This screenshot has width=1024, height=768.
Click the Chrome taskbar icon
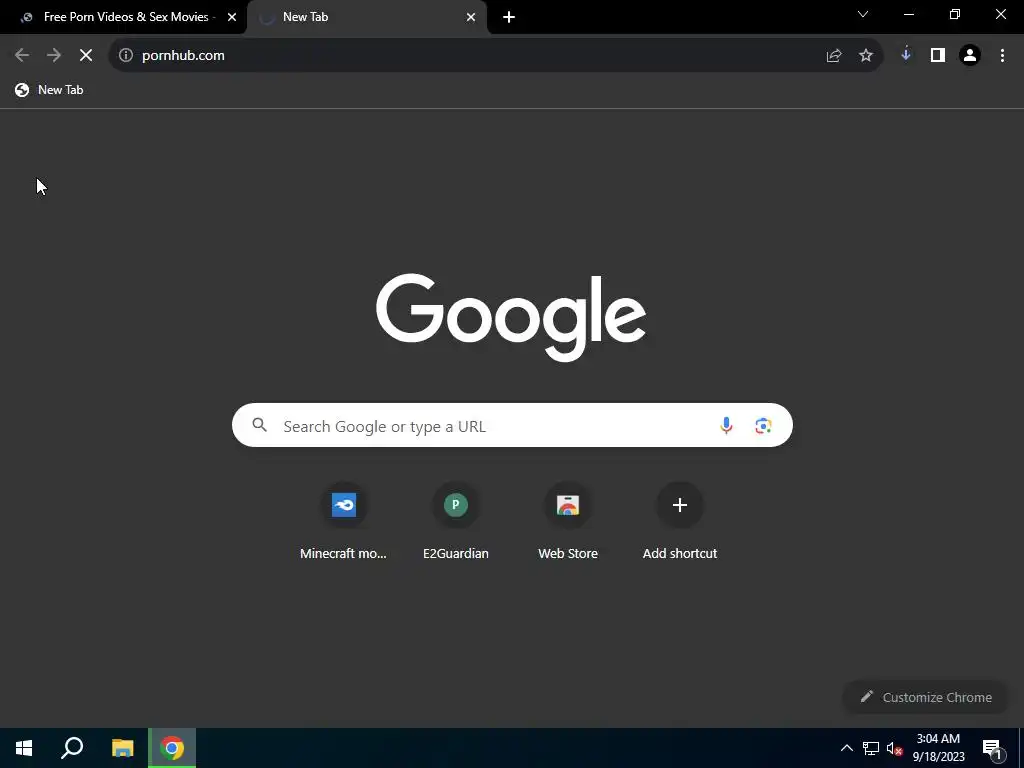point(172,748)
